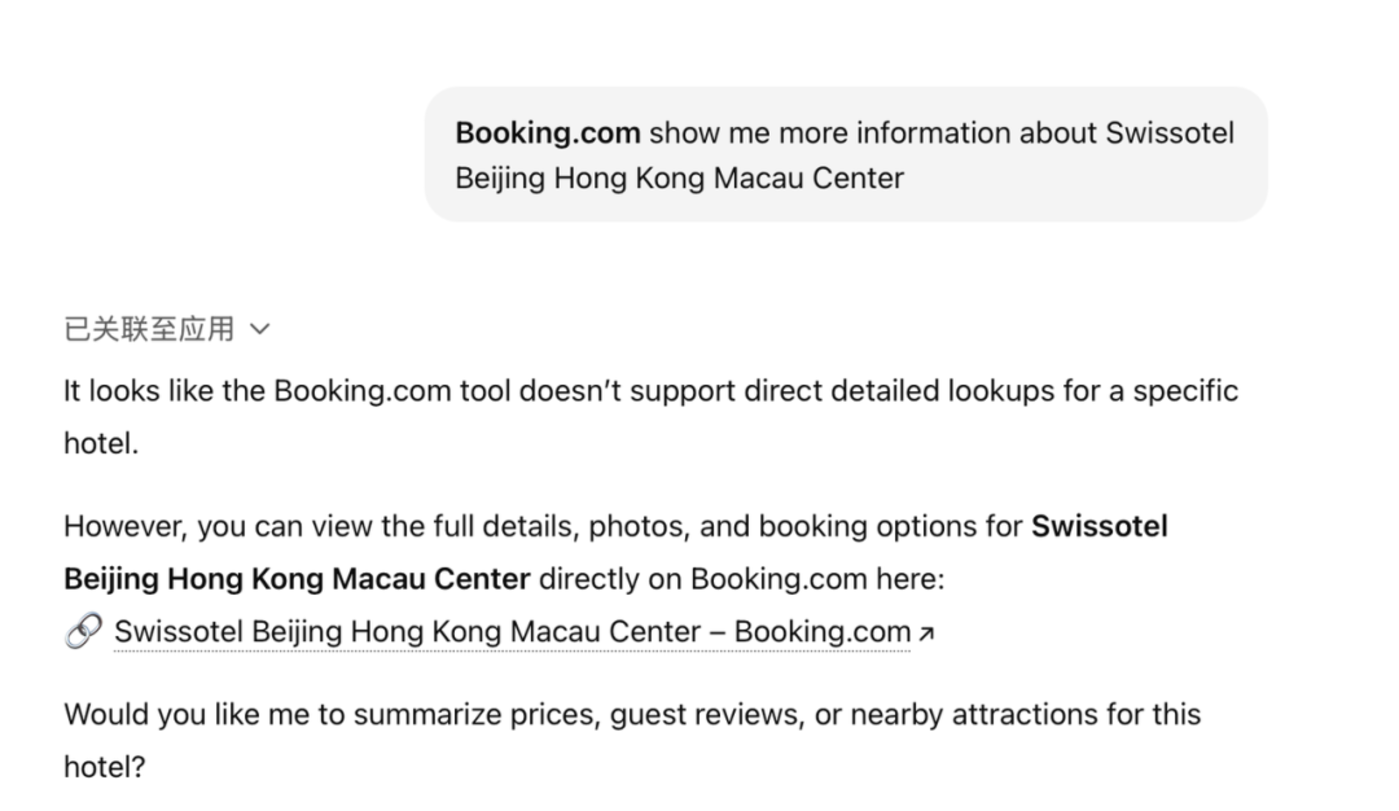Viewport: 1399px width, 811px height.
Task: Click "Swissotel" in the user message
Action: coord(1169,133)
